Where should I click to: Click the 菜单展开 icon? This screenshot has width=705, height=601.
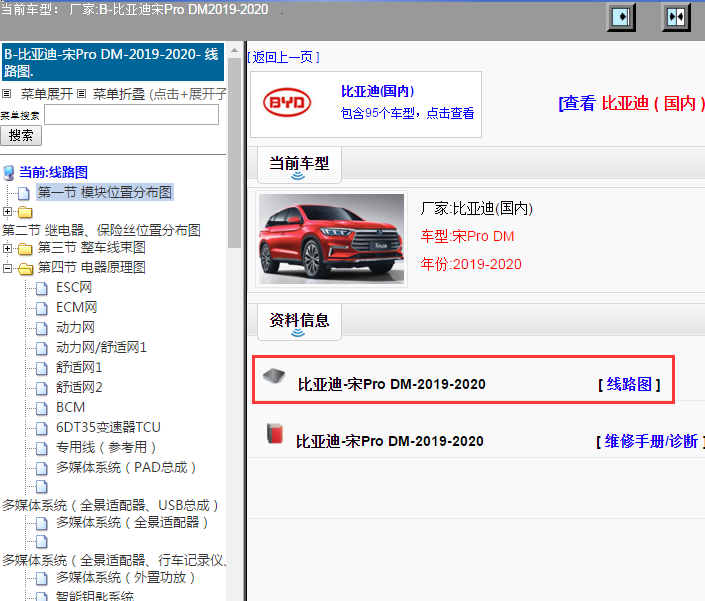point(6,94)
